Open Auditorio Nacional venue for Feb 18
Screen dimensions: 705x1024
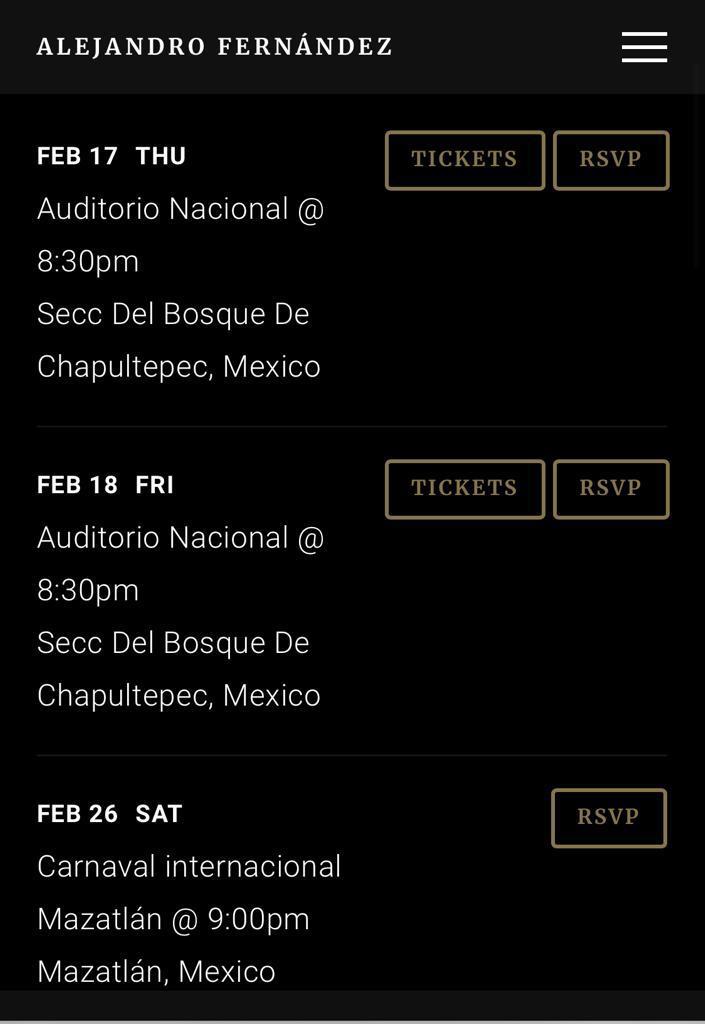(x=181, y=538)
